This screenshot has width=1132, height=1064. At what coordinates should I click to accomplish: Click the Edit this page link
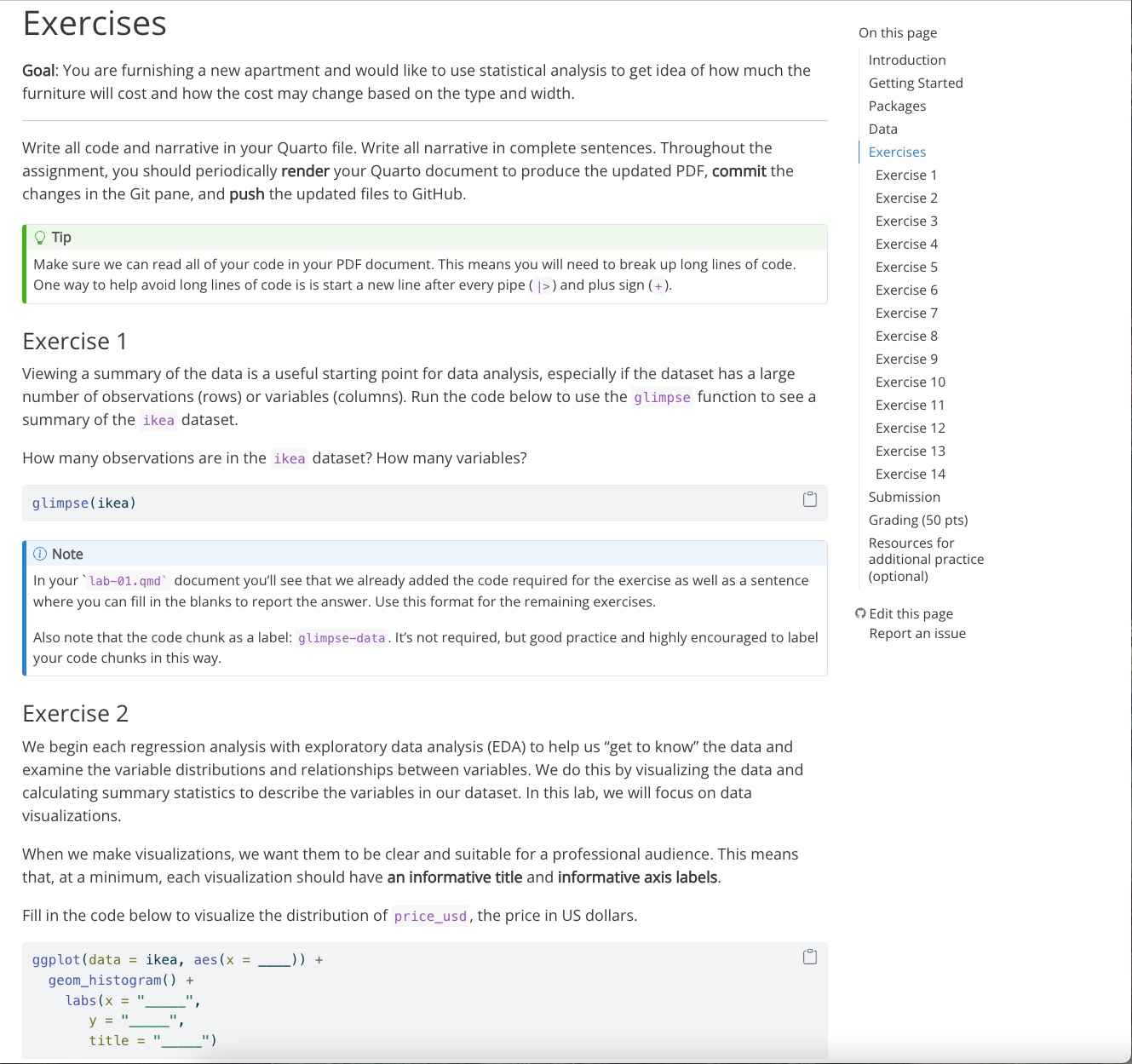(911, 613)
